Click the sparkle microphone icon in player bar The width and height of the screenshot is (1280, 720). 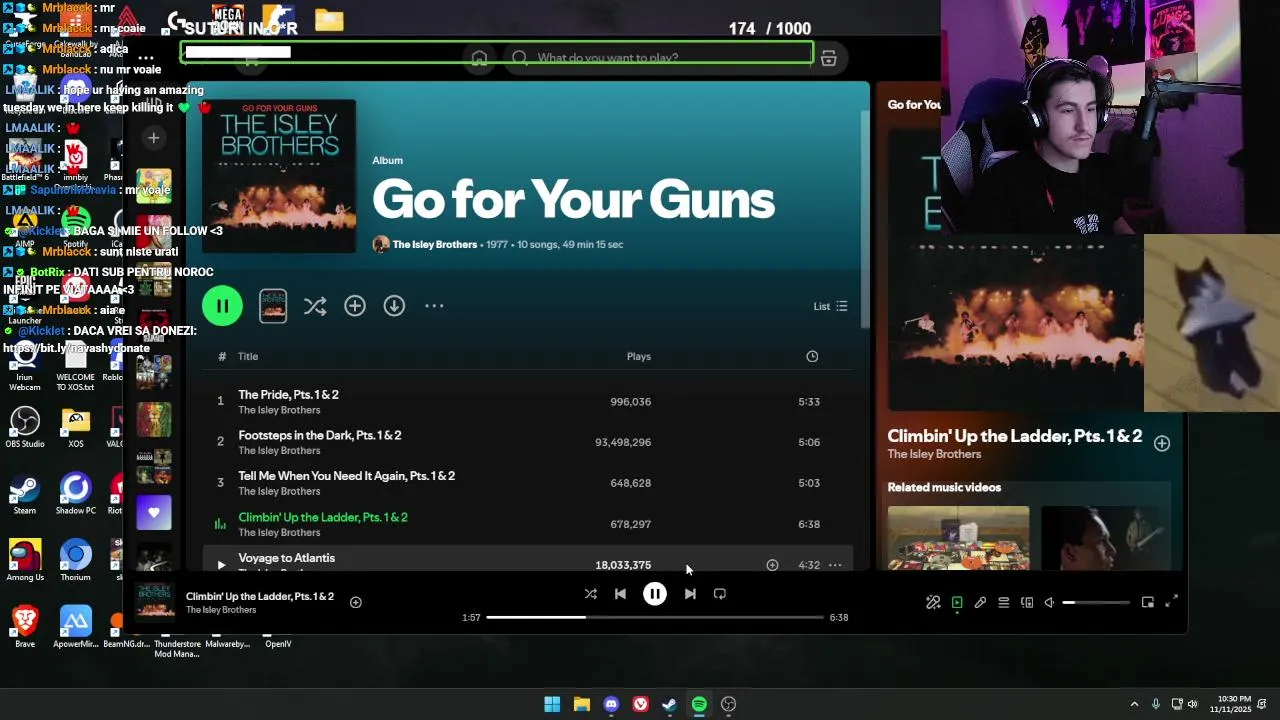933,602
